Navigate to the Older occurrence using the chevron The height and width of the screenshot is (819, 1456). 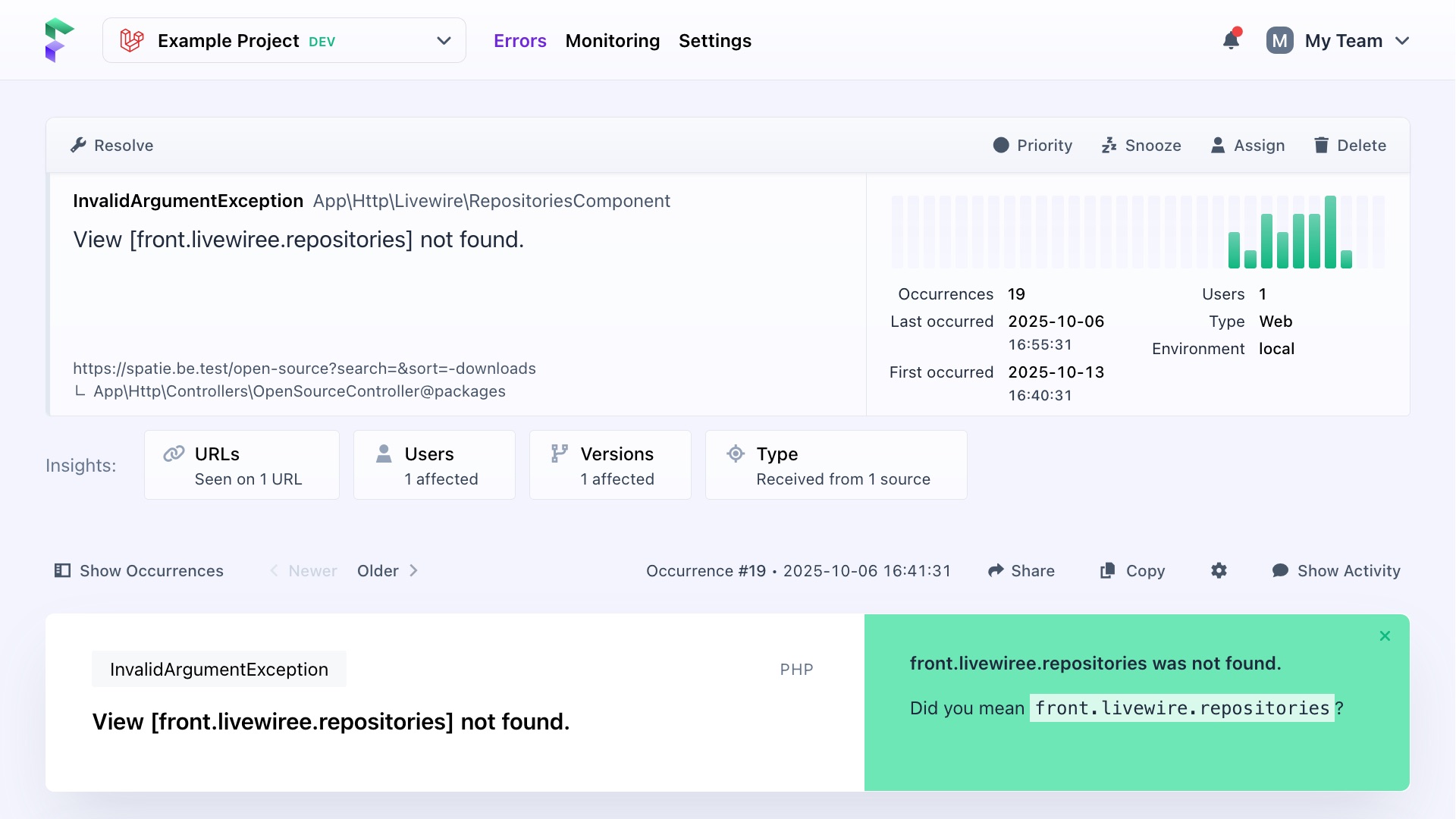coord(413,570)
